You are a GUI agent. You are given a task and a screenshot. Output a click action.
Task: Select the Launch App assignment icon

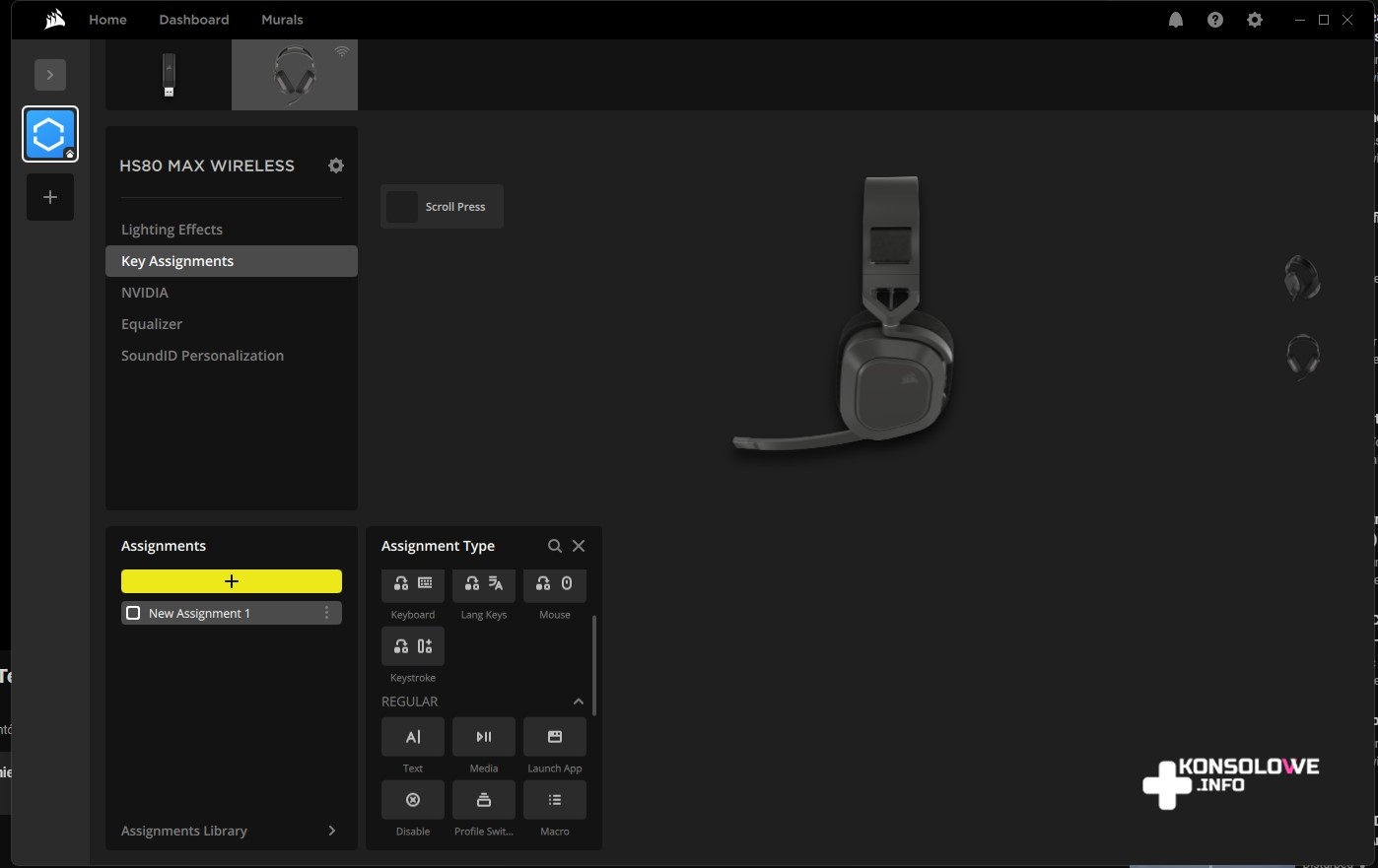coord(554,737)
